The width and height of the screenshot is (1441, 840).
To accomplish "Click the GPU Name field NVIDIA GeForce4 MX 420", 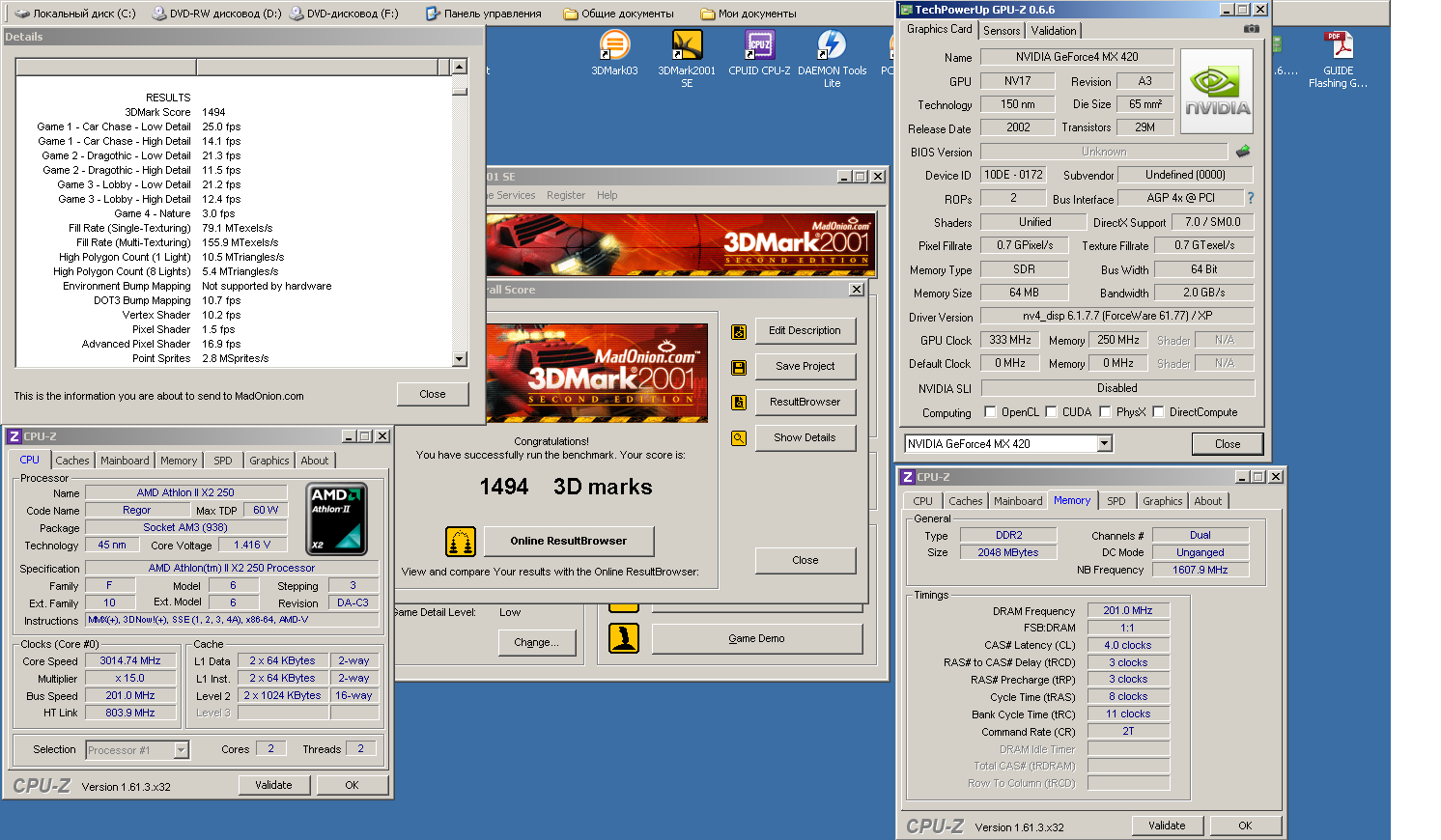I will (x=1077, y=57).
